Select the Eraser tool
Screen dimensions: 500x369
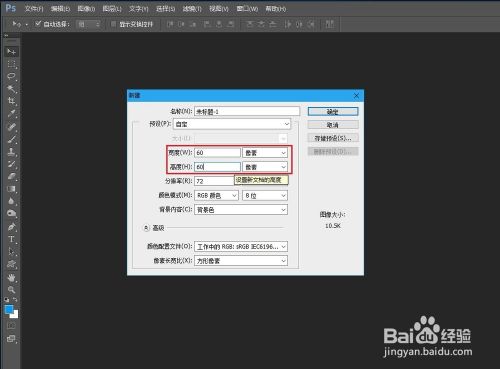[x=11, y=176]
